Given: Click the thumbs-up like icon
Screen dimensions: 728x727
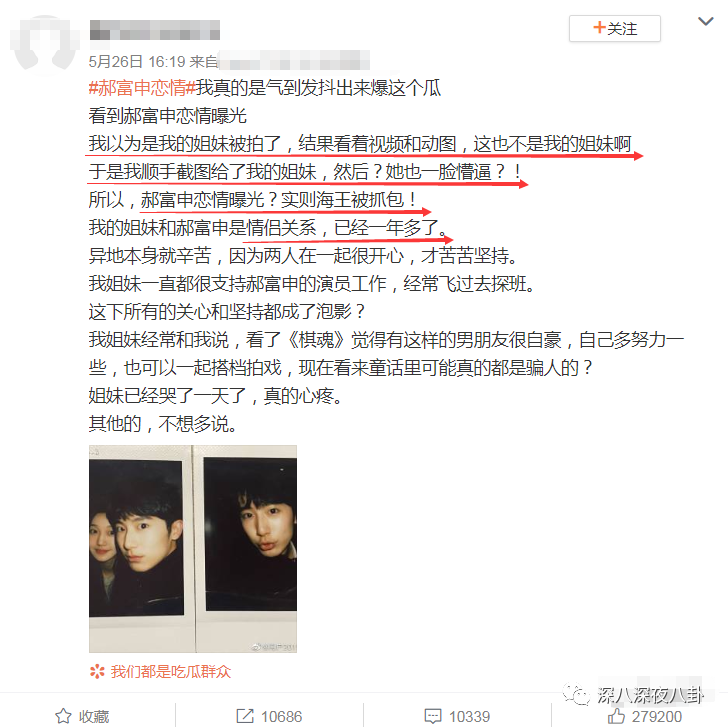Looking at the screenshot, I should (616, 716).
